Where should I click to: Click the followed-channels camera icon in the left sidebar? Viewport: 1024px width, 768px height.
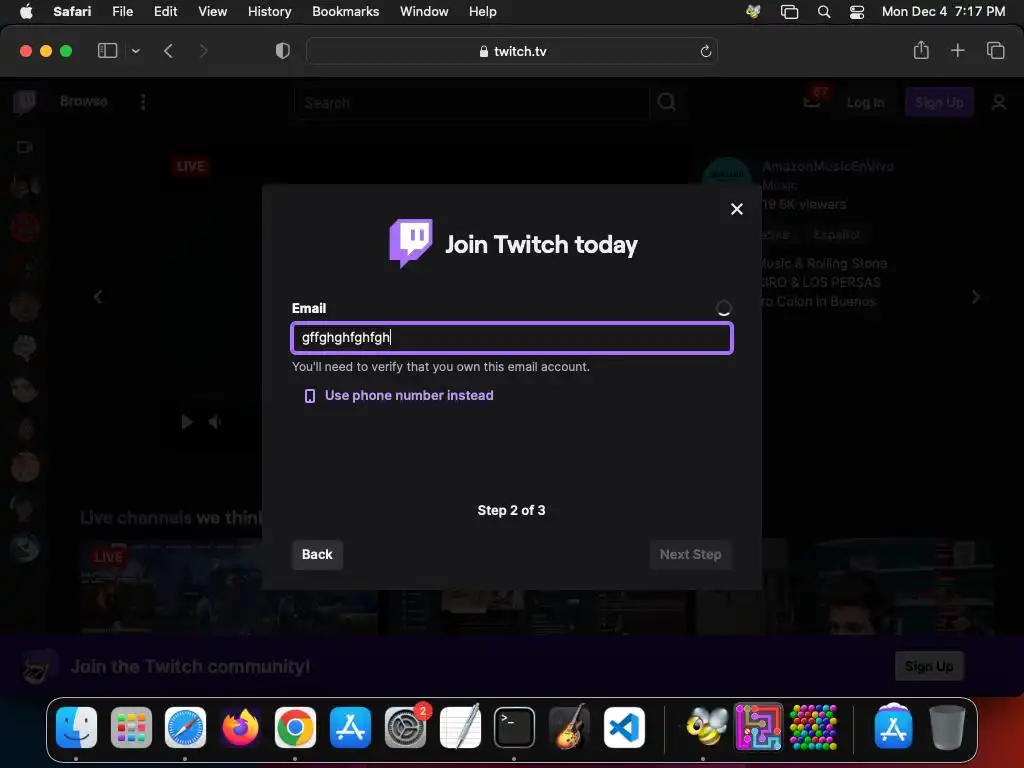point(24,147)
